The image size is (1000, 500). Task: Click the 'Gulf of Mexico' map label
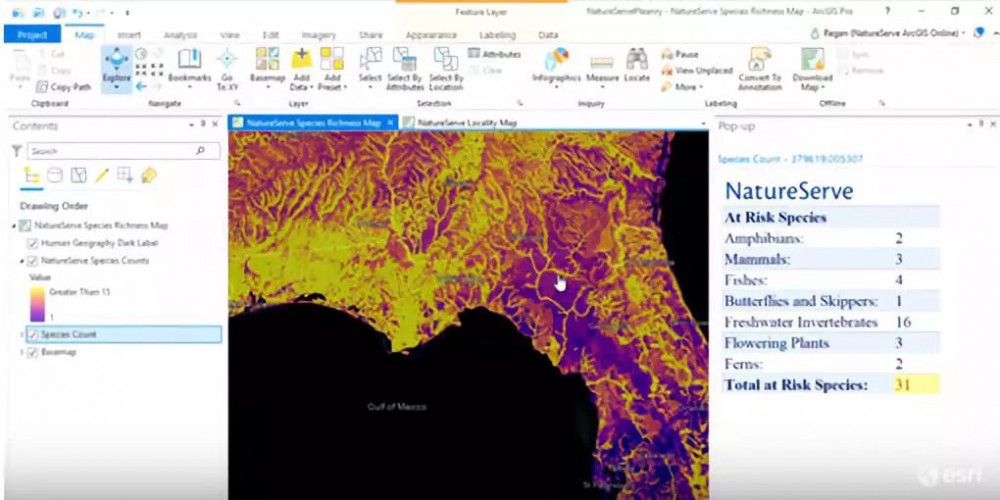point(397,407)
